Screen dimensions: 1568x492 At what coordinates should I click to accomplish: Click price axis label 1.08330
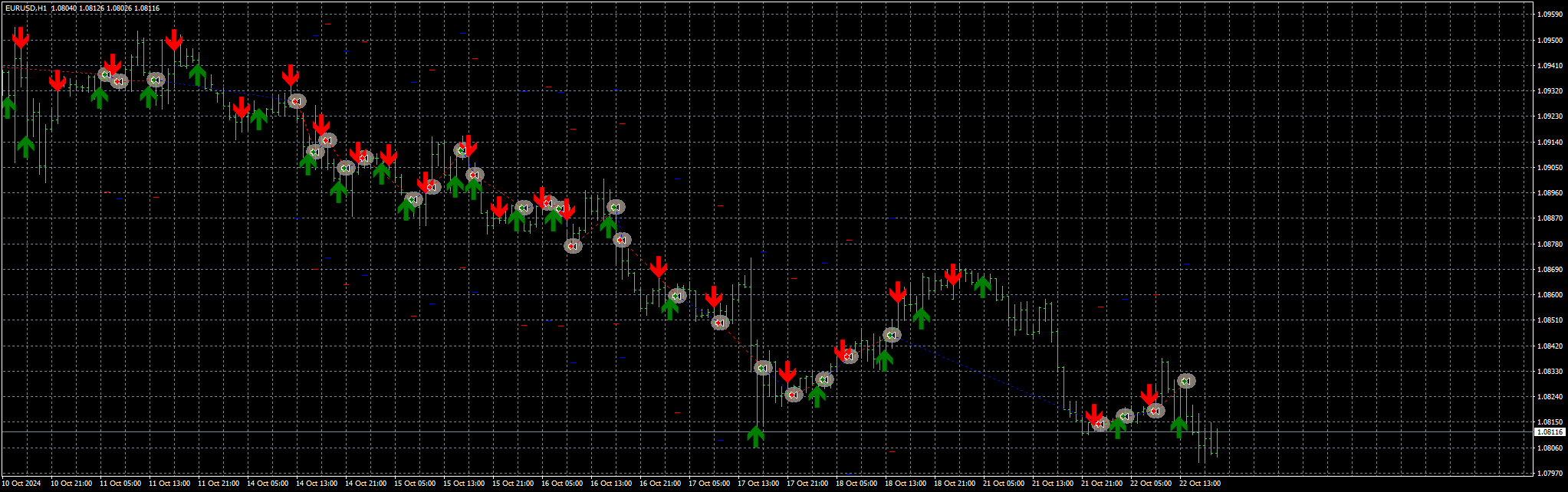(x=1550, y=371)
